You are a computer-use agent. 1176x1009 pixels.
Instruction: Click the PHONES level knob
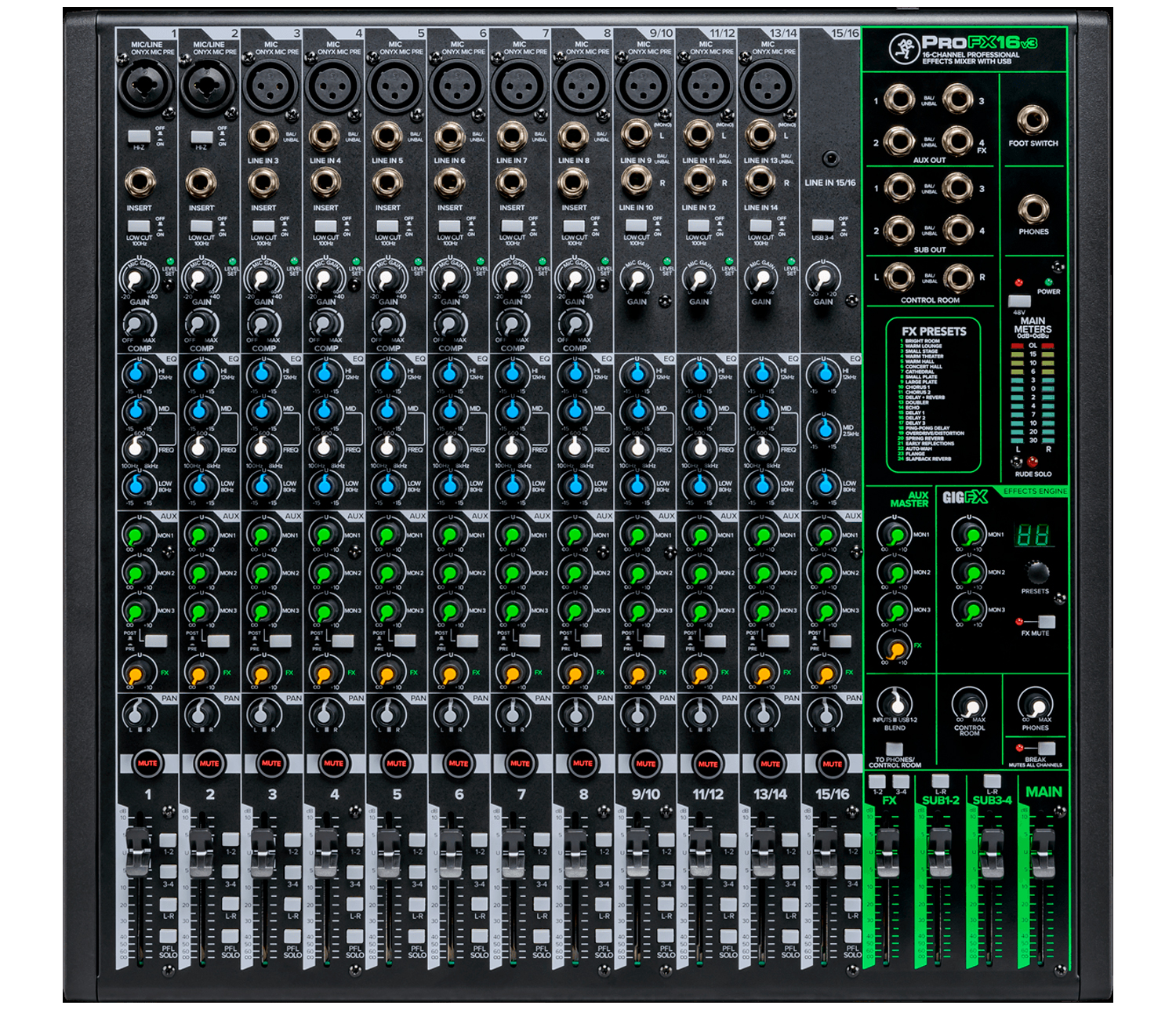pyautogui.click(x=1035, y=703)
